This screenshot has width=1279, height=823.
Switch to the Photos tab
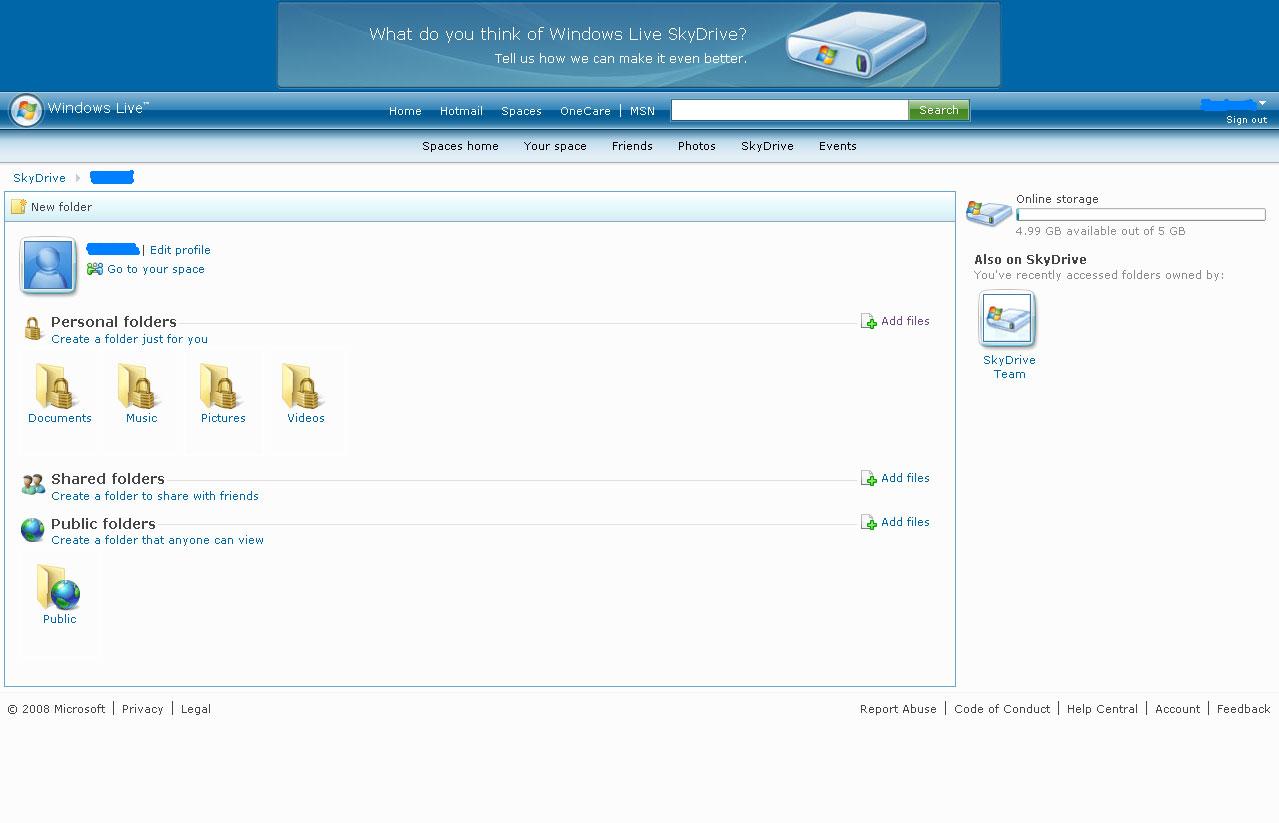696,146
